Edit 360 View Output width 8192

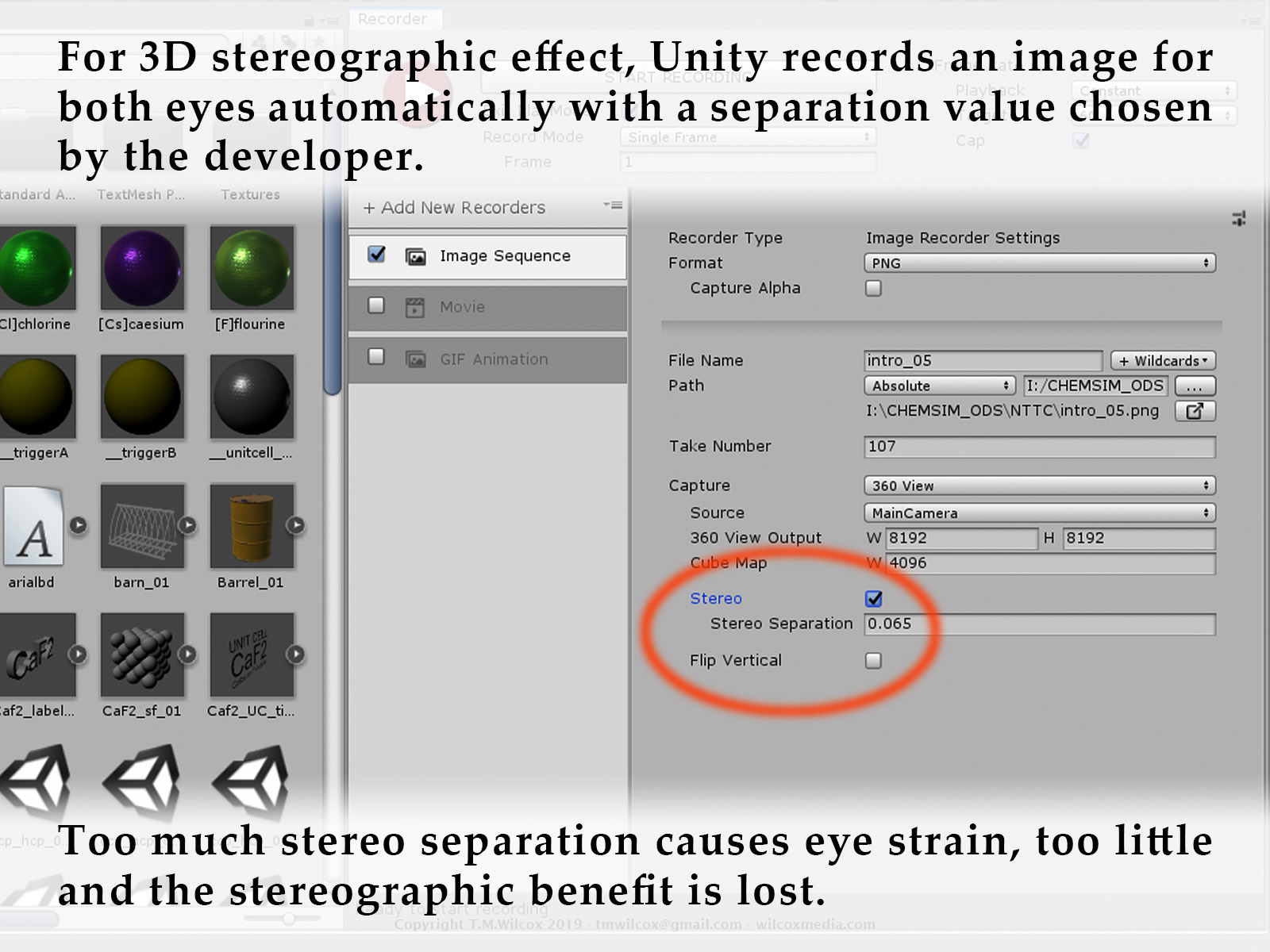pos(961,538)
